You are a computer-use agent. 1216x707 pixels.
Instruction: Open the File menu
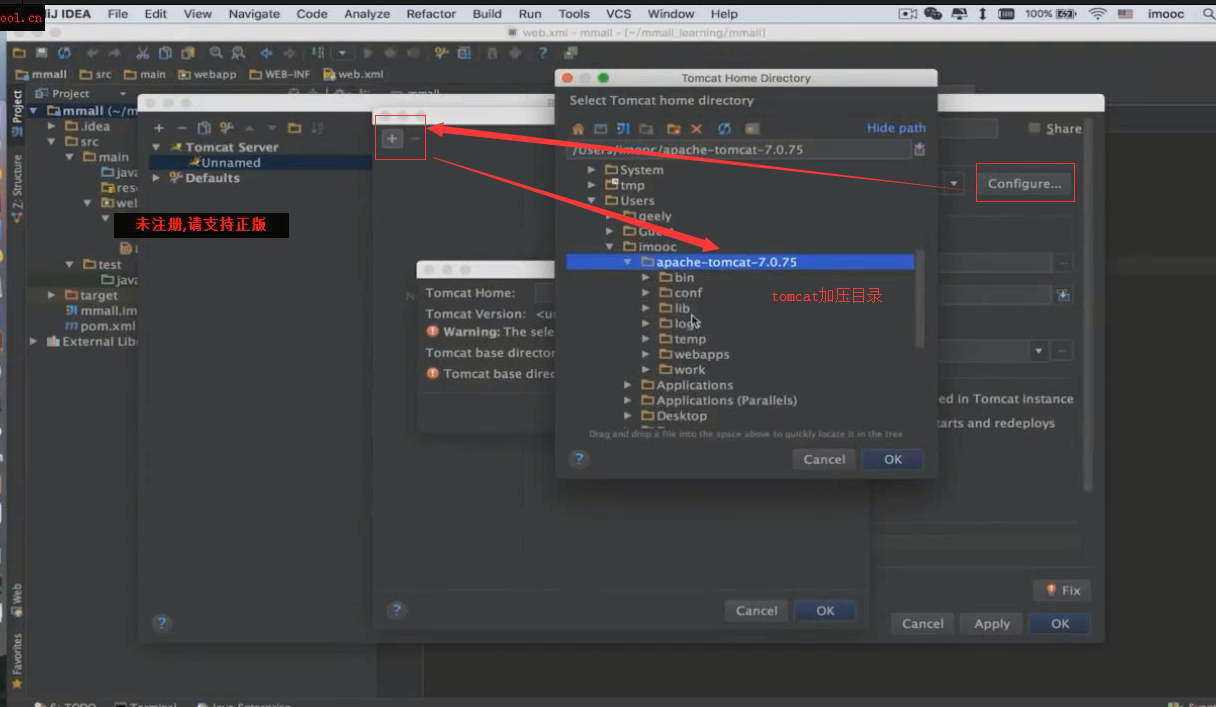[x=117, y=14]
